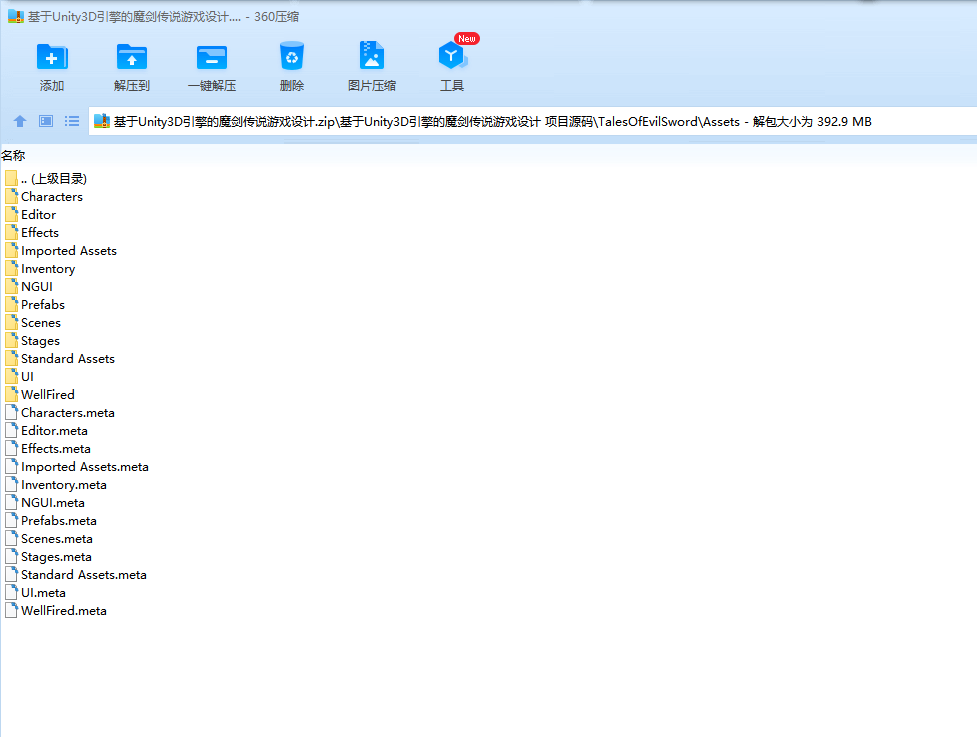Image resolution: width=977 pixels, height=737 pixels.
Task: Select the Characters folder icon
Action: click(x=11, y=196)
